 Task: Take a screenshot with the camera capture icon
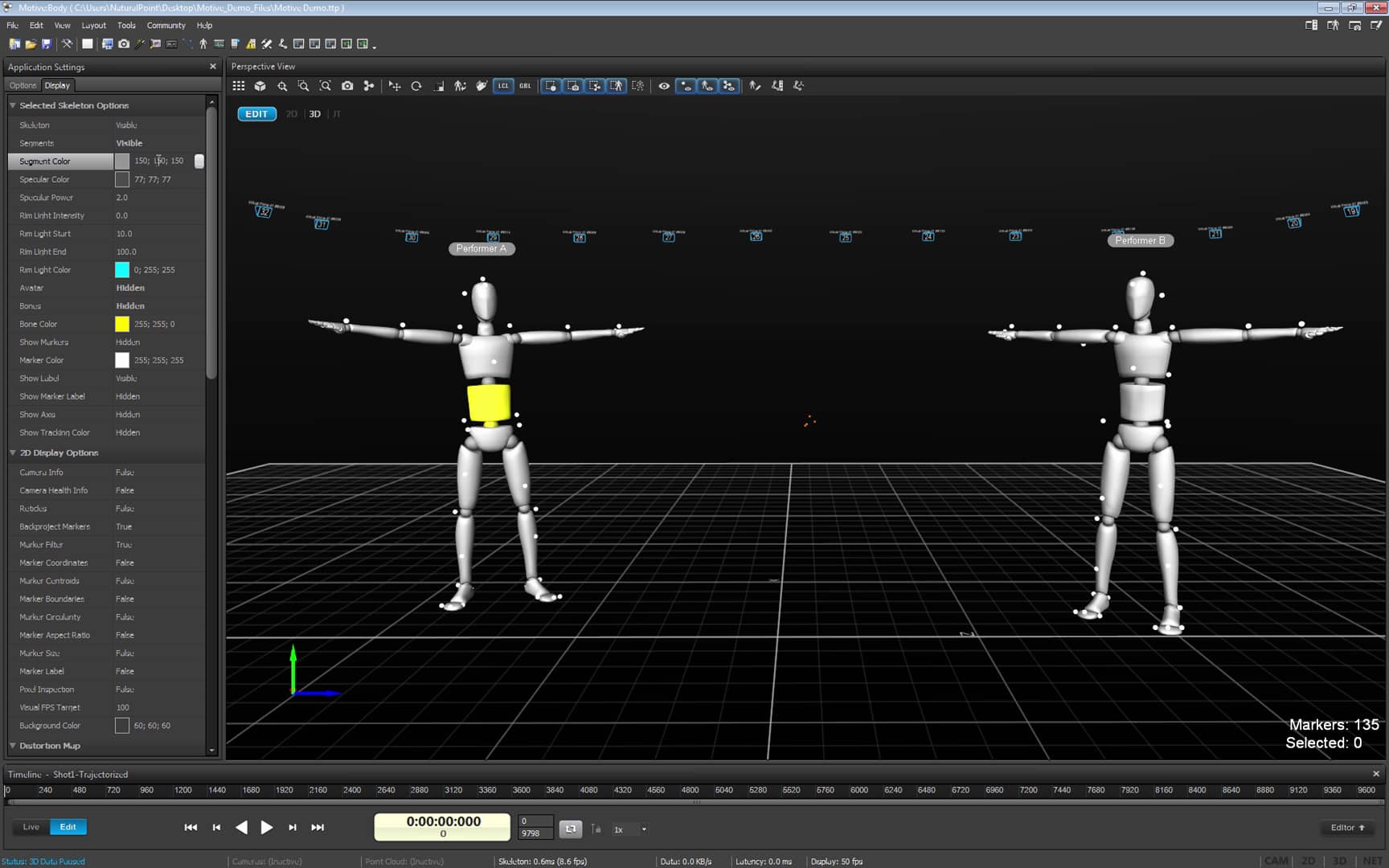coord(124,44)
